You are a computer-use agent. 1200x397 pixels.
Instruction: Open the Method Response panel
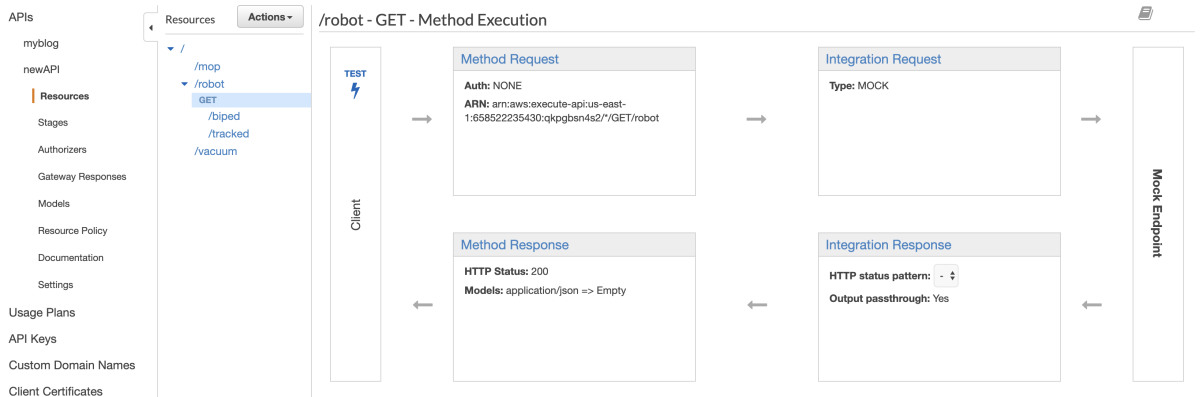click(514, 244)
